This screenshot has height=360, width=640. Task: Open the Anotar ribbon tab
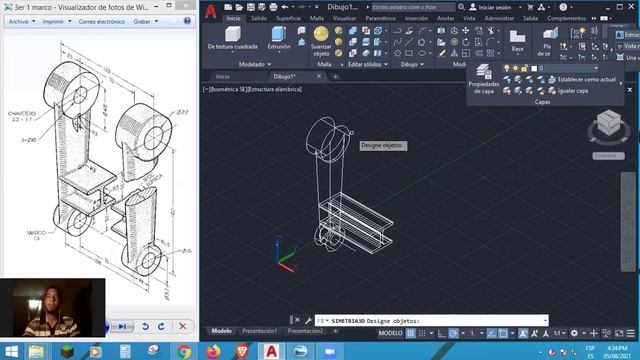click(x=445, y=18)
